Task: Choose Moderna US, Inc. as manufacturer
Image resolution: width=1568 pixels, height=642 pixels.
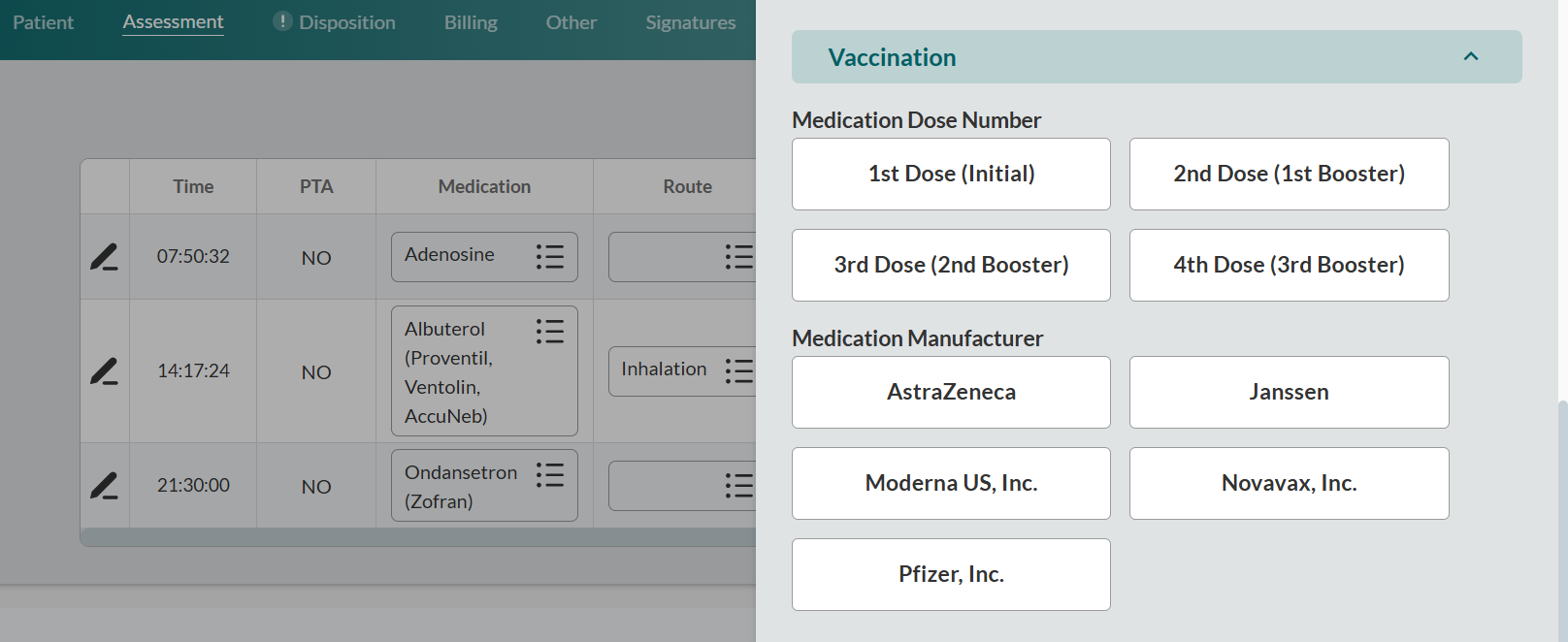Action: tap(951, 483)
